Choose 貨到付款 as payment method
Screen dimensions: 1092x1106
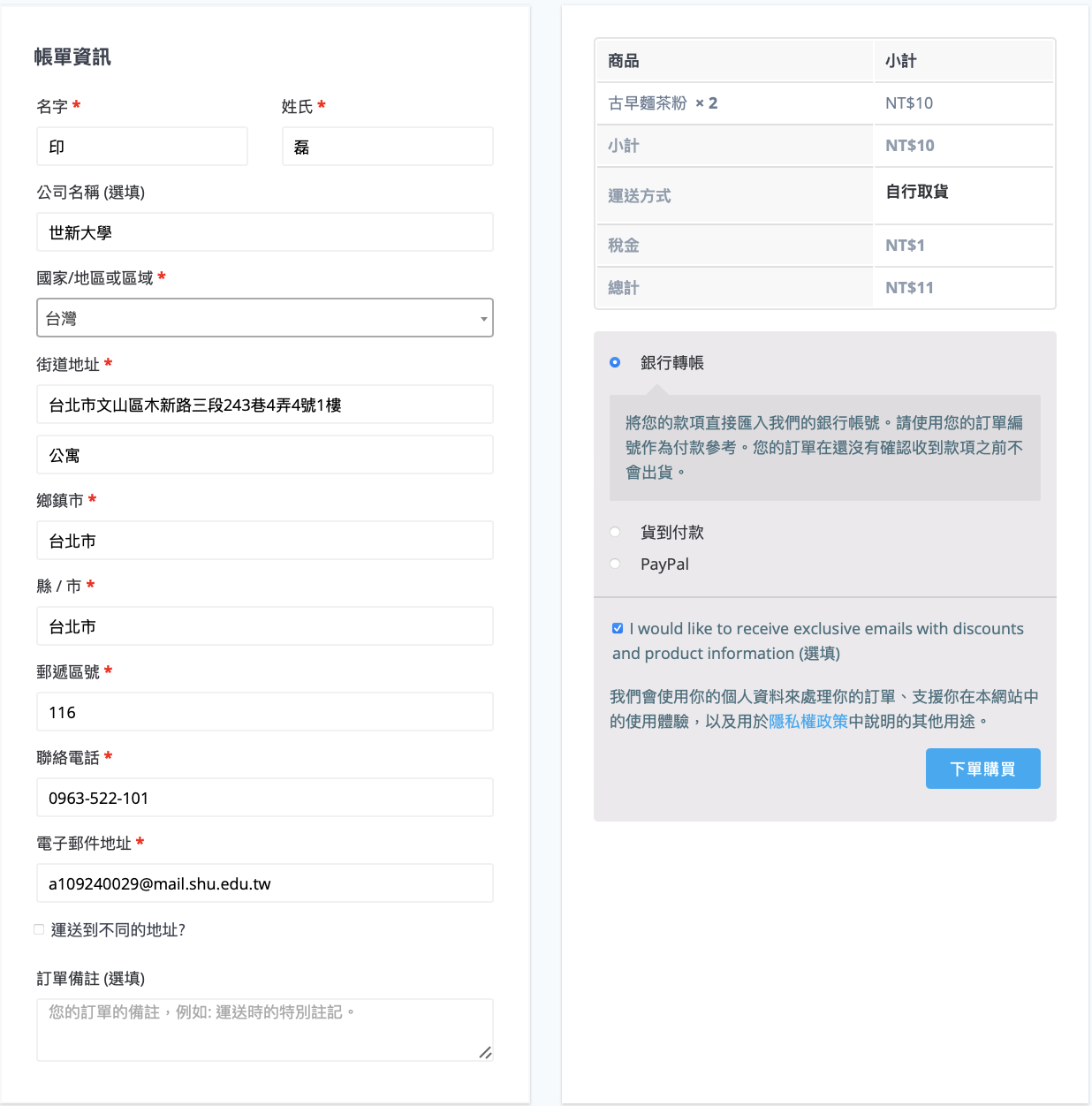click(615, 532)
